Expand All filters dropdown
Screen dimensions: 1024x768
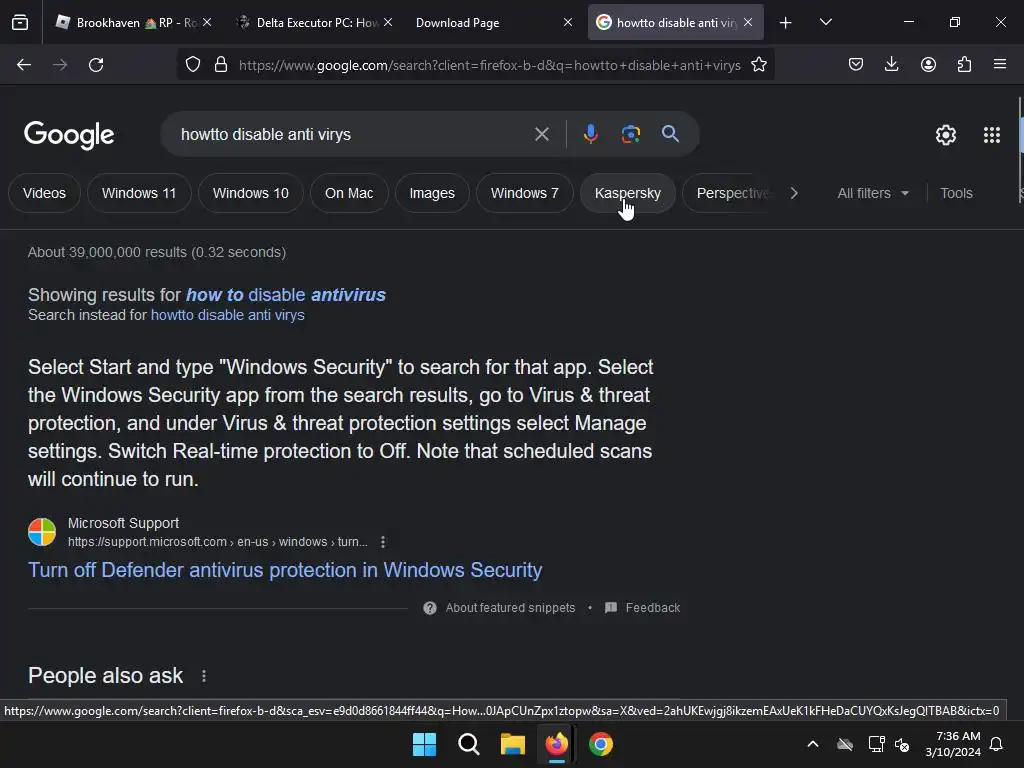[873, 193]
